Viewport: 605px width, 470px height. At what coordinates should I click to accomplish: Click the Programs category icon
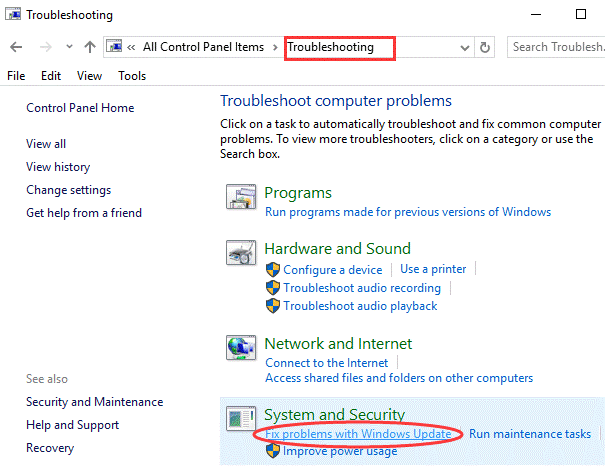pyautogui.click(x=241, y=198)
